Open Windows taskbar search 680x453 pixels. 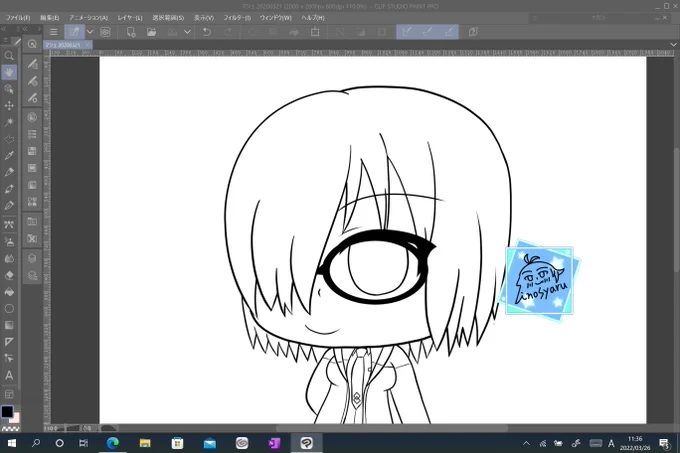click(x=36, y=443)
